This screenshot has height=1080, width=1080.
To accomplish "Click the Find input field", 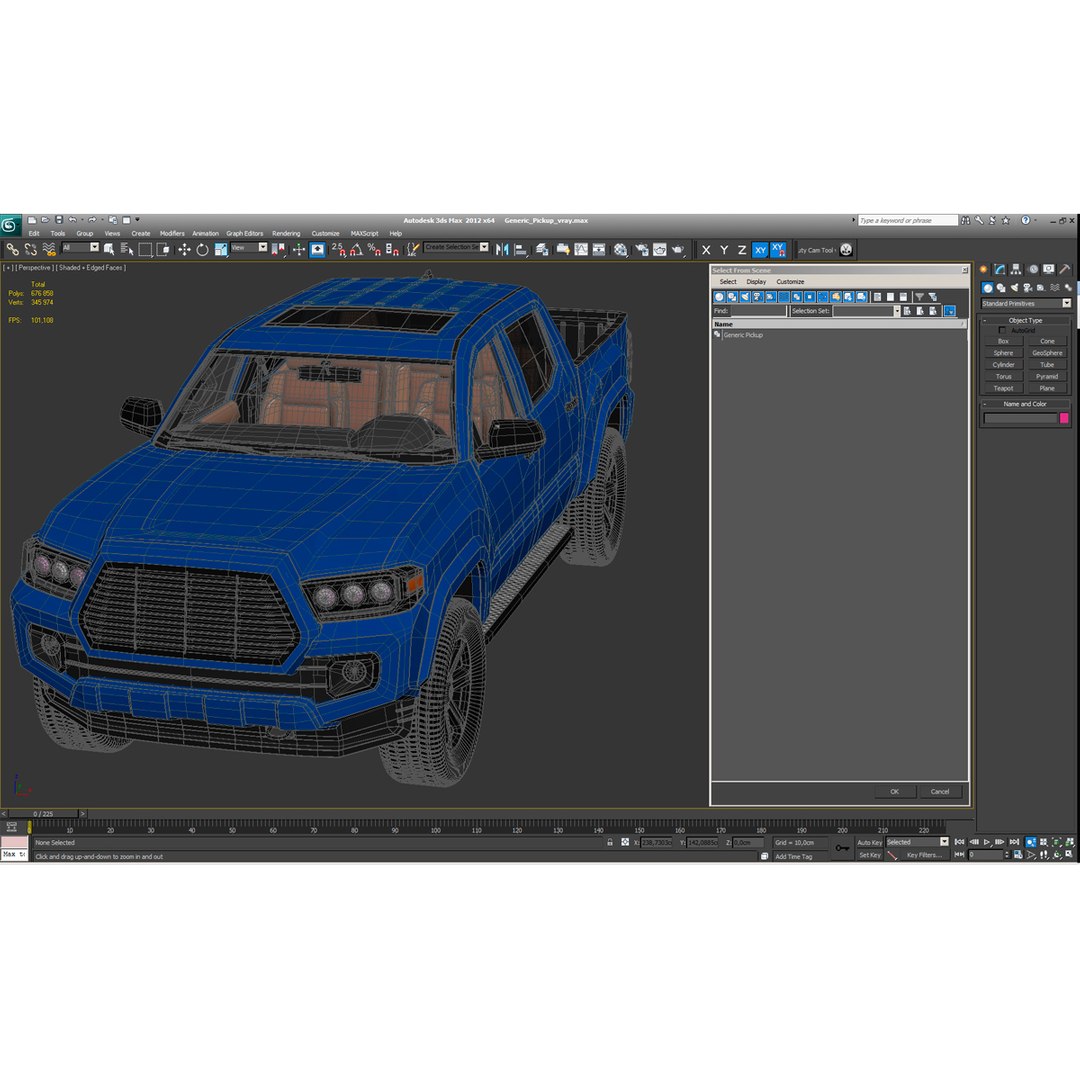I will point(758,311).
